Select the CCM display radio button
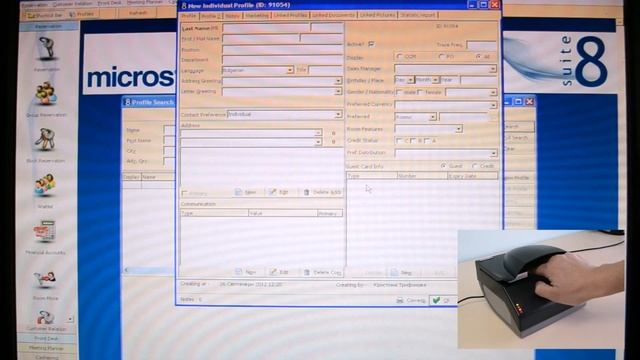640x360 pixels. 399,56
